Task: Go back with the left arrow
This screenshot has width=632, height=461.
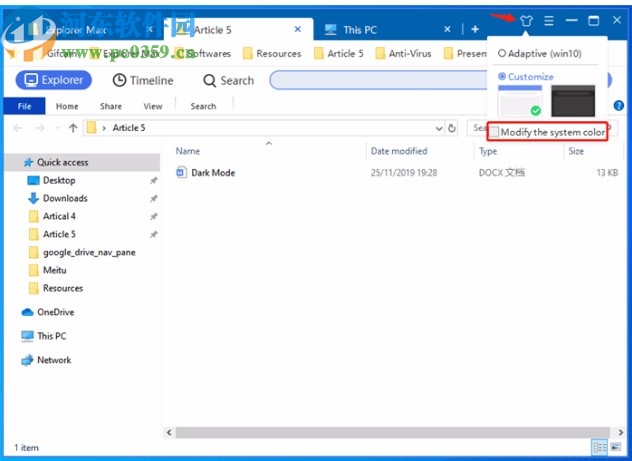Action: pos(18,128)
